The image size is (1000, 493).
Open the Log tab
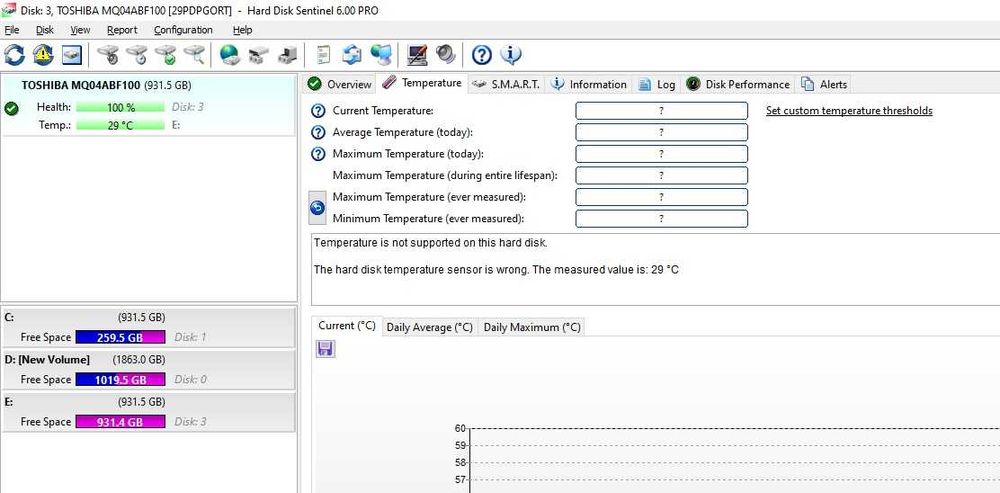[657, 84]
